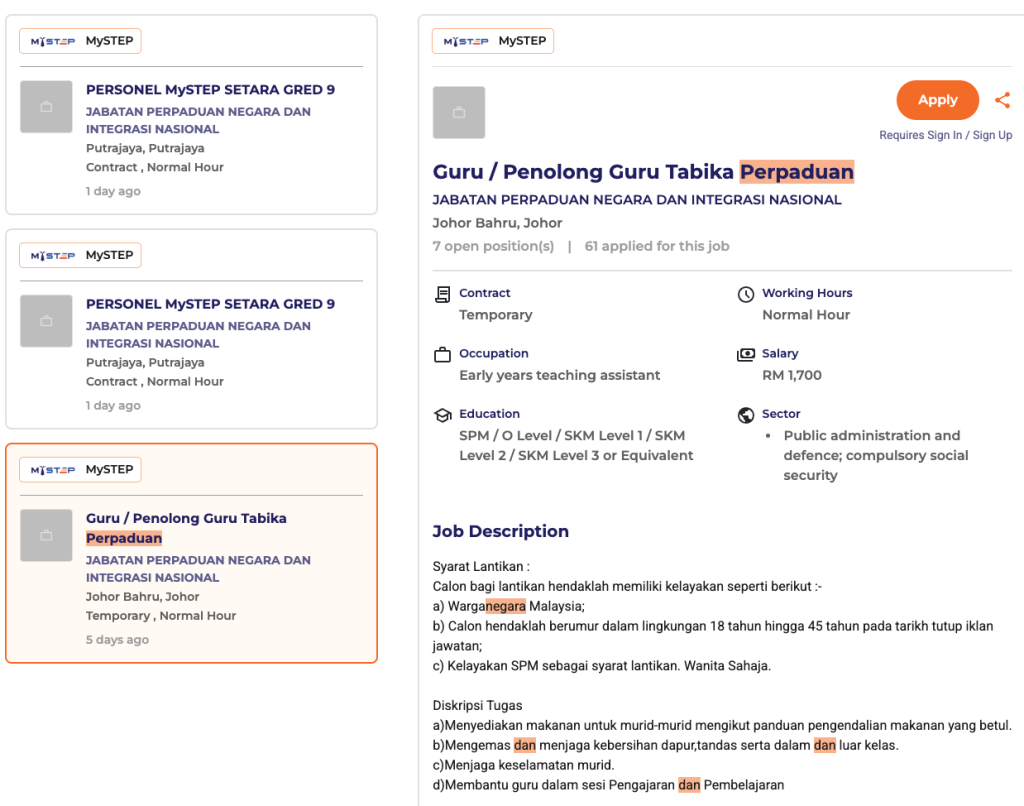Open the first PERSONEL MySTEP SETARA GRED 9 listing
The image size is (1024, 806).
click(x=210, y=90)
